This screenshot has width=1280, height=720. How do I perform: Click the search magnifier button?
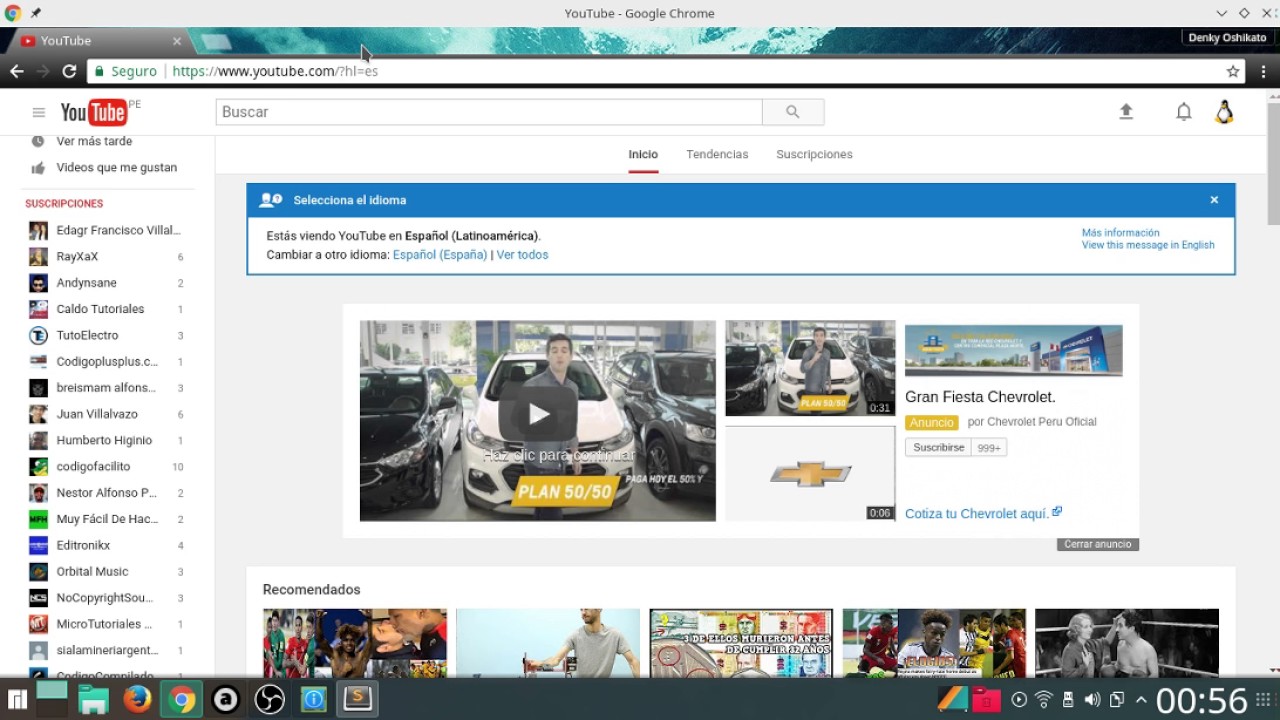[793, 112]
